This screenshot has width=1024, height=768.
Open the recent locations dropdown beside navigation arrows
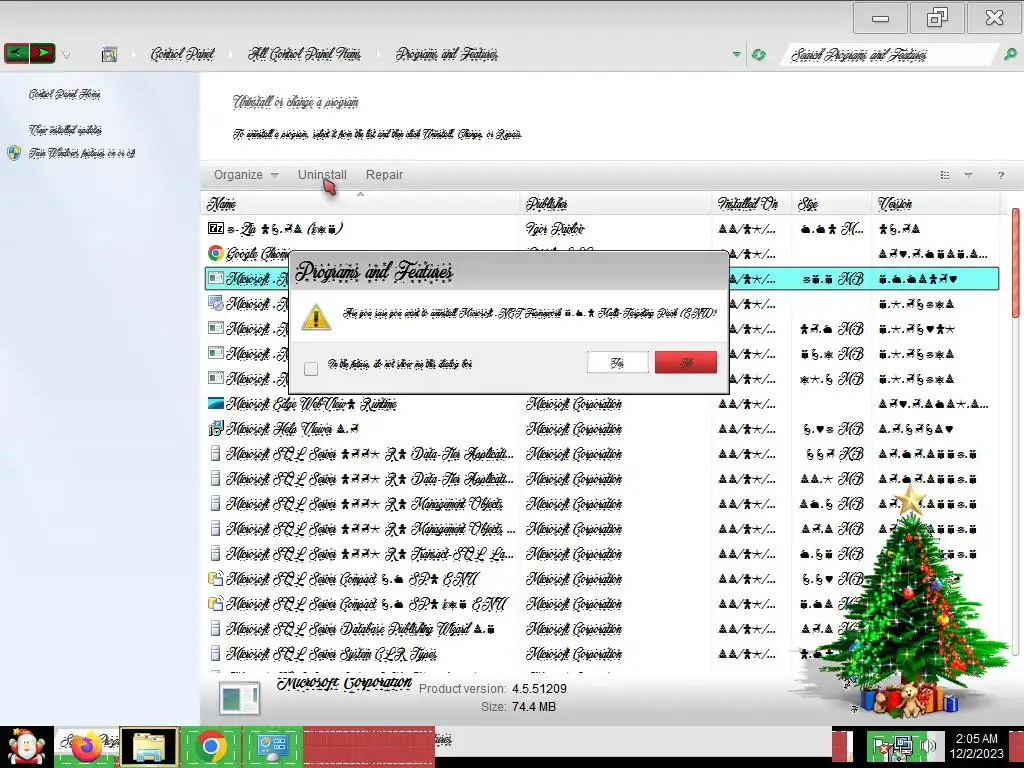point(66,56)
